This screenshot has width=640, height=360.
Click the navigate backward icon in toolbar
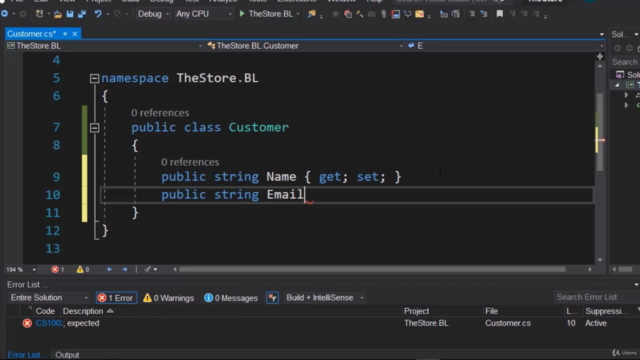tap(4, 14)
